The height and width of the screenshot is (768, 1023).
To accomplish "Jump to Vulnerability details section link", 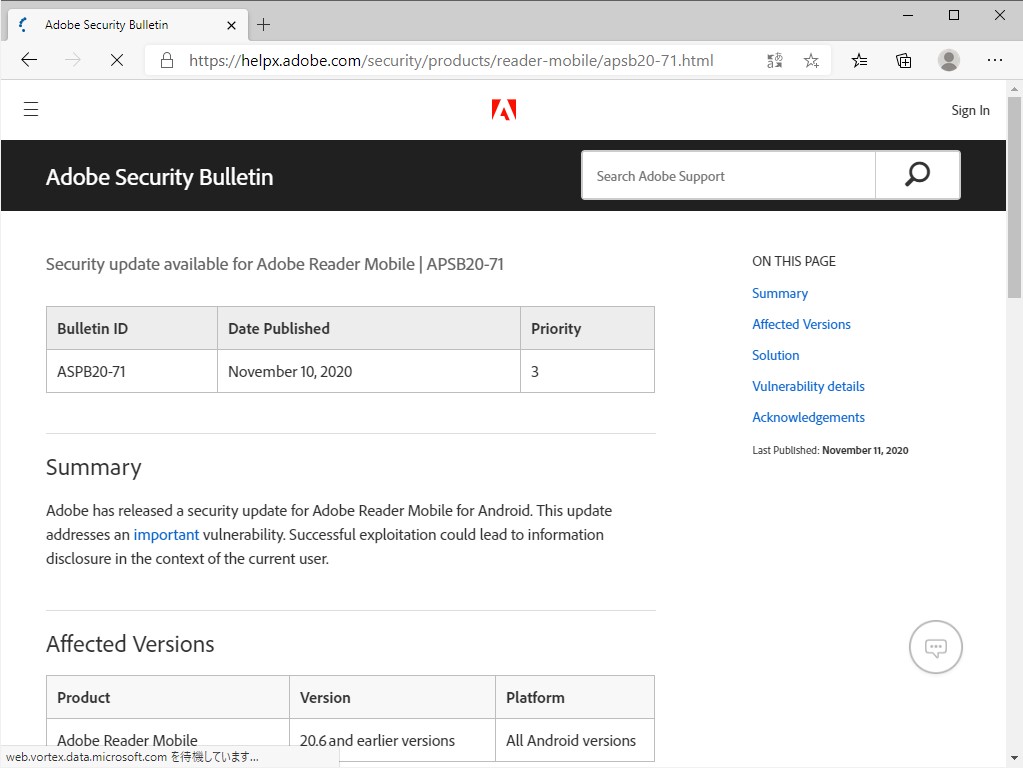I will pyautogui.click(x=808, y=386).
